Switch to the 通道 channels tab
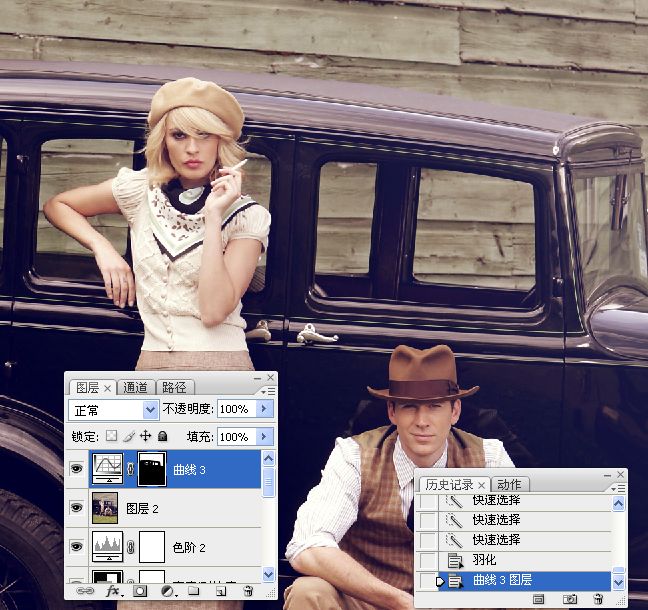The image size is (648, 610). (135, 387)
